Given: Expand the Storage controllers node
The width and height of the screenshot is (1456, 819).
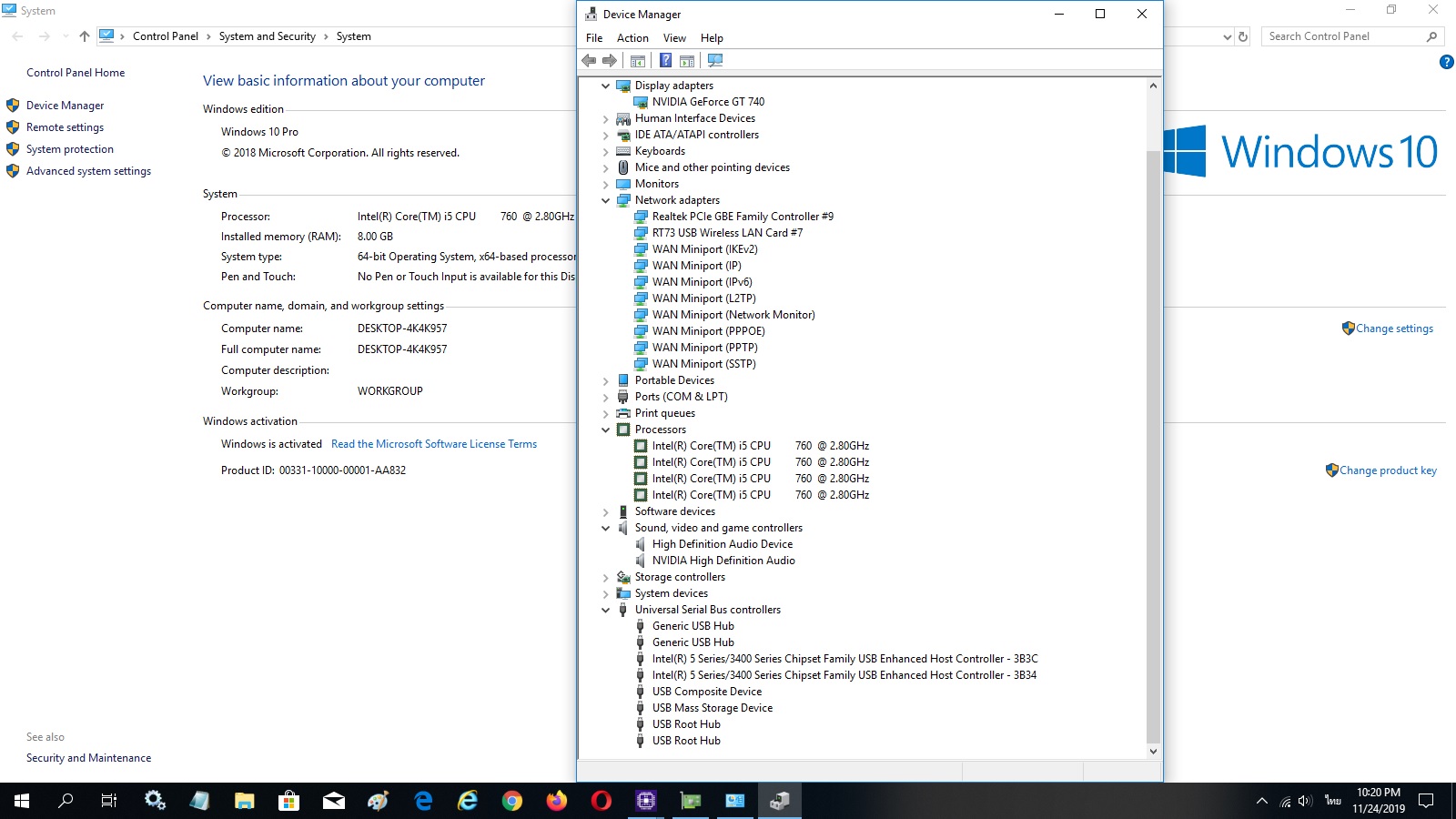Looking at the screenshot, I should (606, 577).
